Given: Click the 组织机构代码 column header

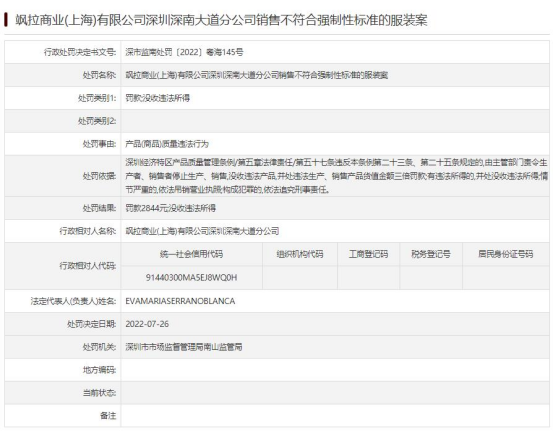Looking at the screenshot, I should pos(300,254).
